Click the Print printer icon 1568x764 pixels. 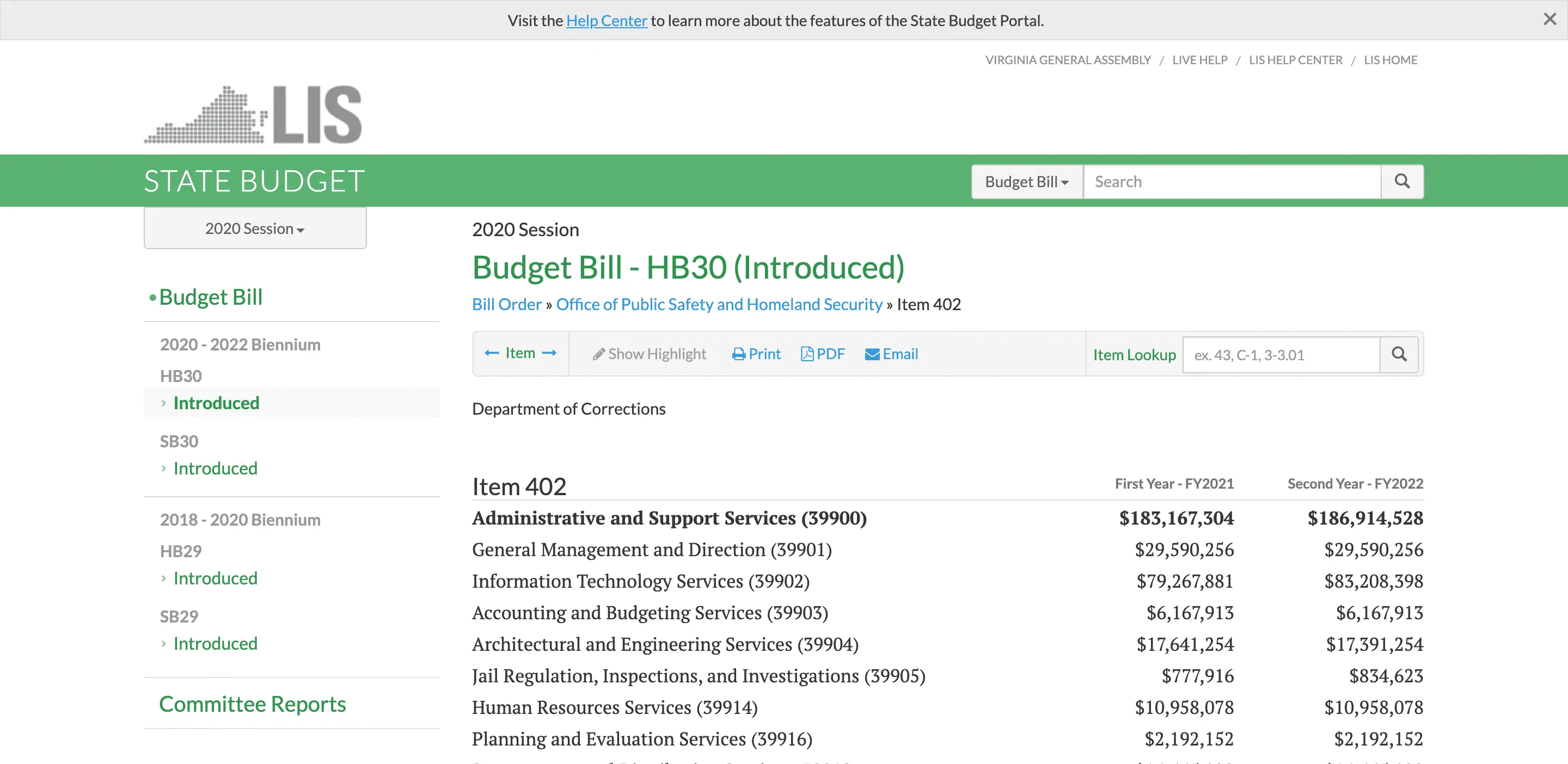pyautogui.click(x=738, y=355)
